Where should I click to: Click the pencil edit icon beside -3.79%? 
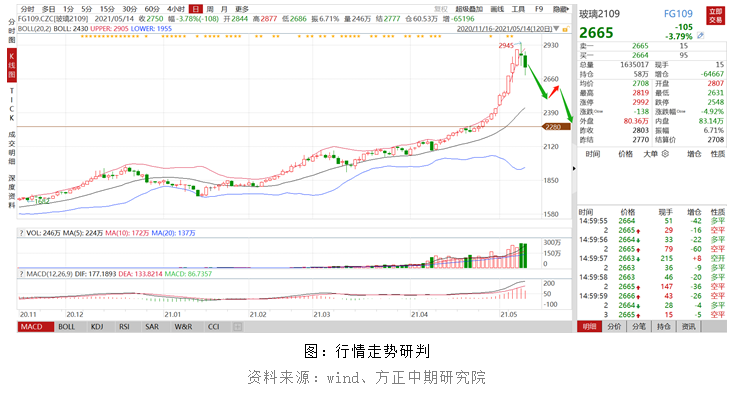[700, 36]
